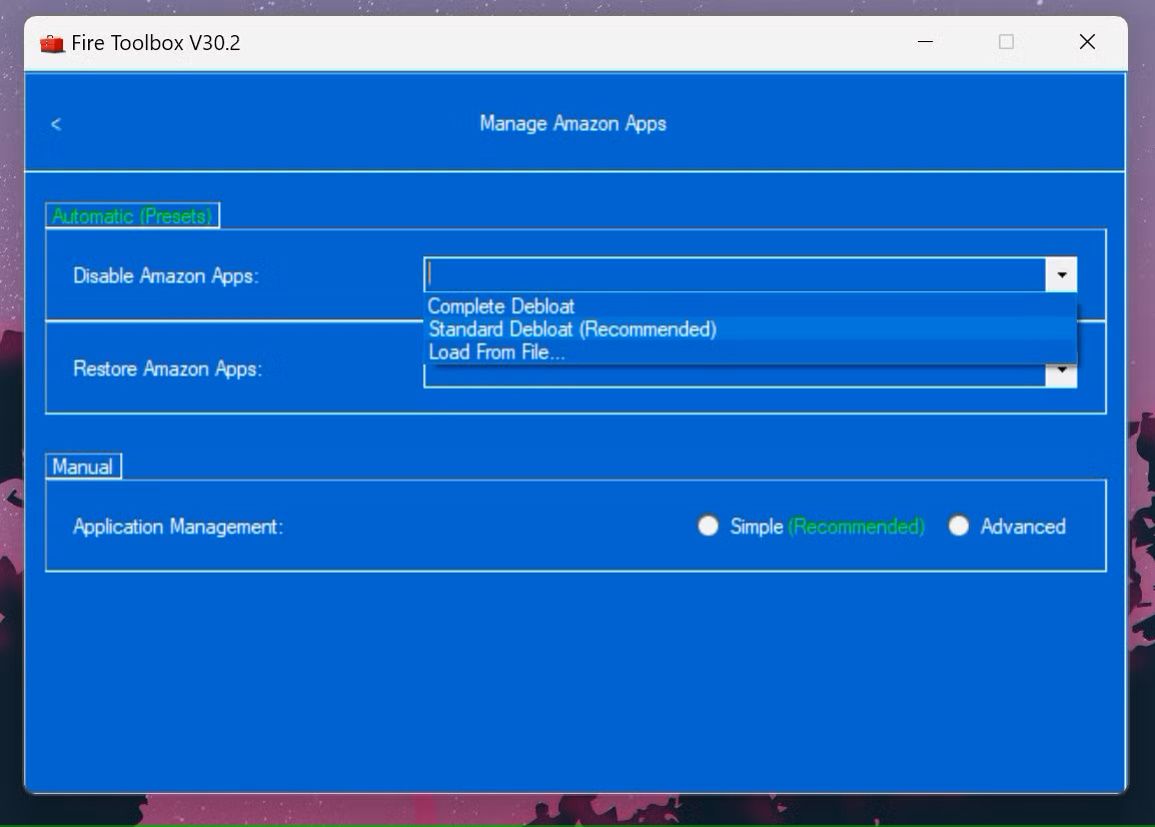This screenshot has height=827, width=1155.
Task: Close the Fire Toolbox window
Action: click(1087, 42)
